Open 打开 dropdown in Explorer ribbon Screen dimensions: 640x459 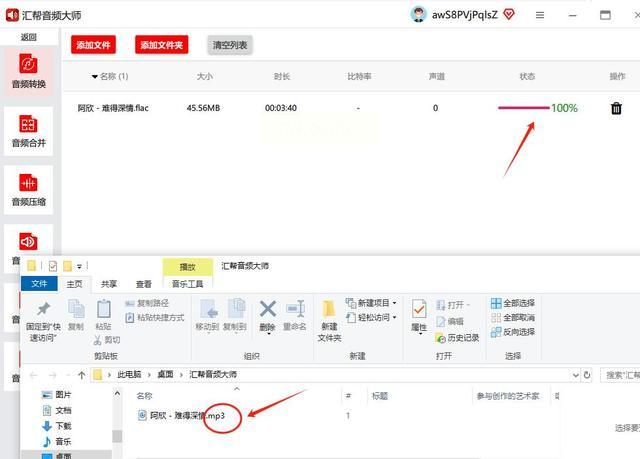click(453, 305)
